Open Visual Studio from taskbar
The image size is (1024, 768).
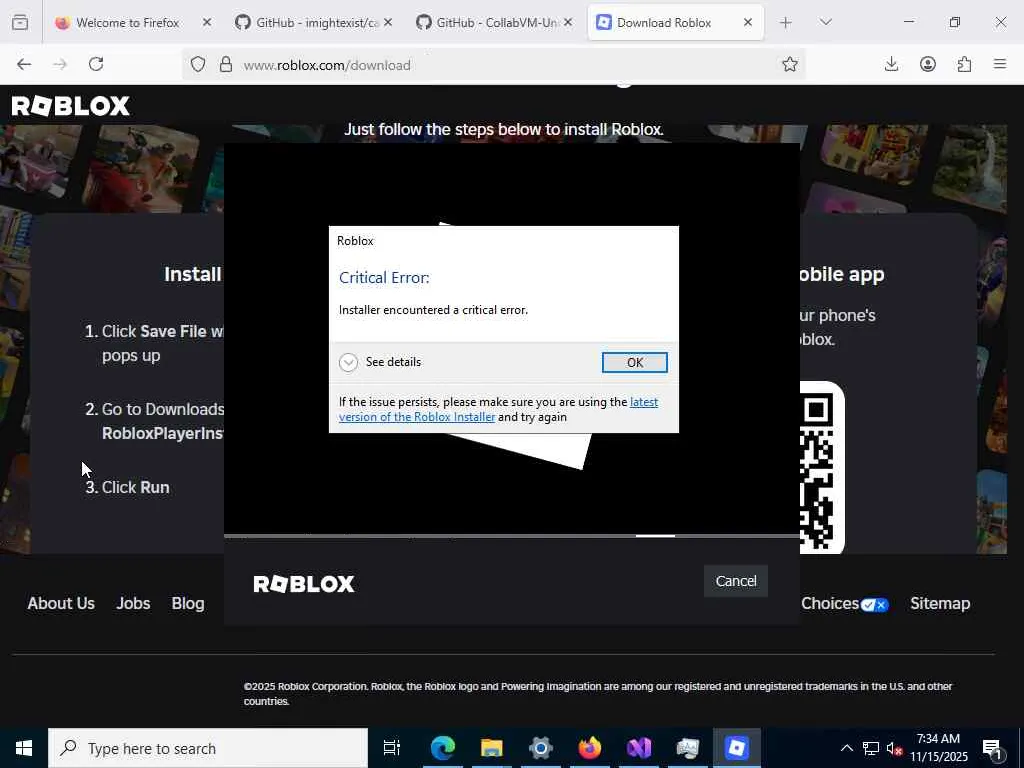click(639, 748)
